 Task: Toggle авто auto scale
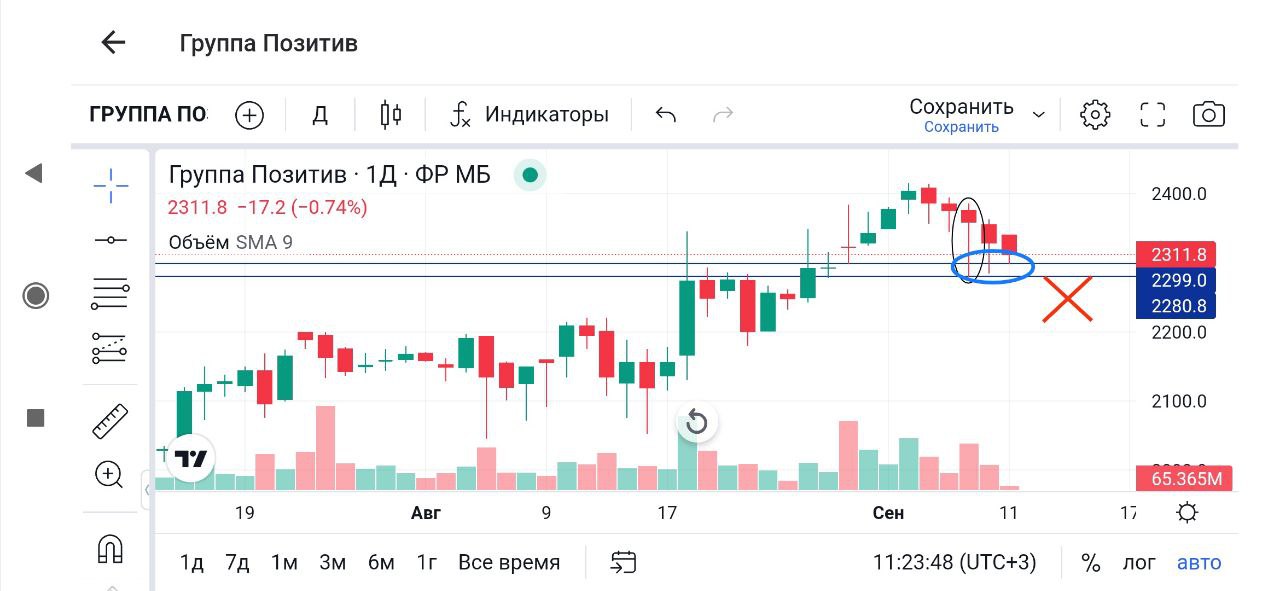(x=1199, y=563)
